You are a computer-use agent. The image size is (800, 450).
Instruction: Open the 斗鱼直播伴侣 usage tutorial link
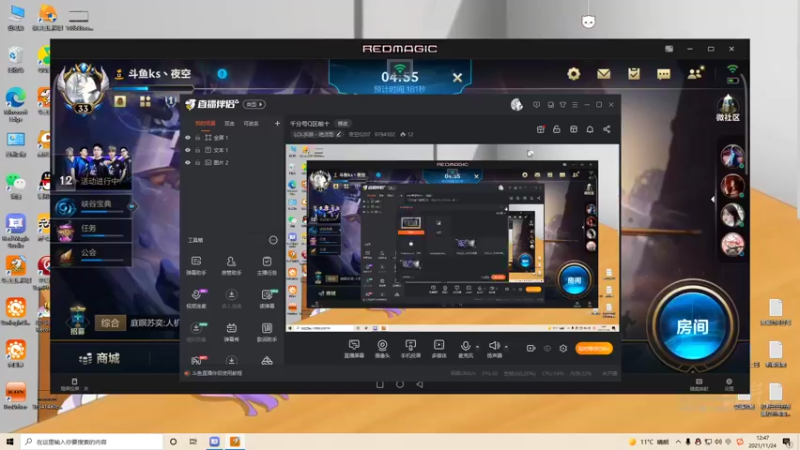point(217,373)
